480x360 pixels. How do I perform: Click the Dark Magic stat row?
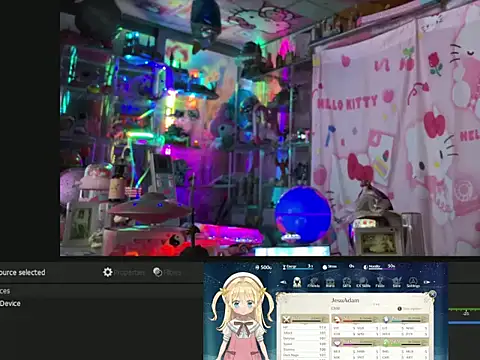[x=305, y=355]
